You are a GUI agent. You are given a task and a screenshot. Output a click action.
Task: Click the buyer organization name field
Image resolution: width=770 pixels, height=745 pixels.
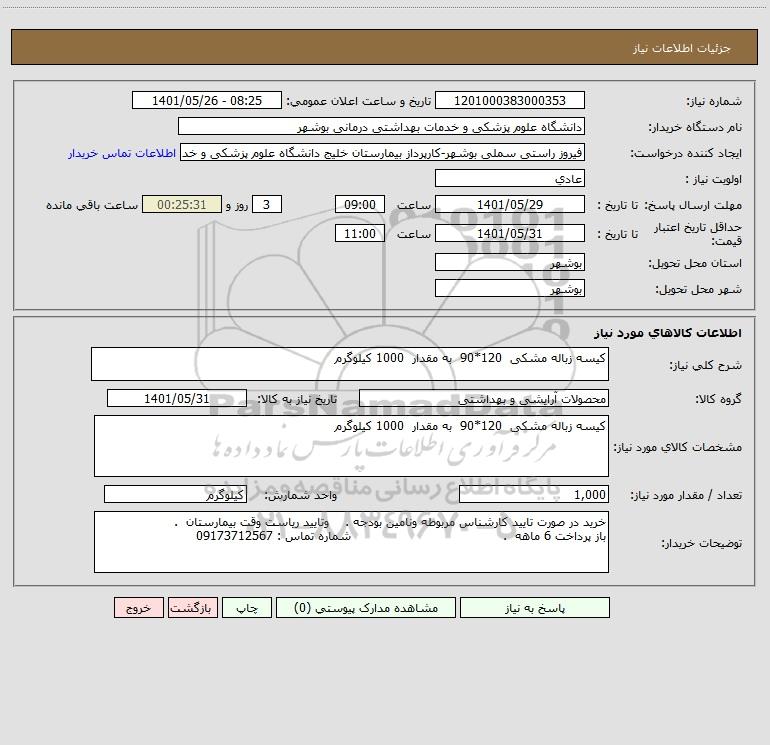point(381,126)
